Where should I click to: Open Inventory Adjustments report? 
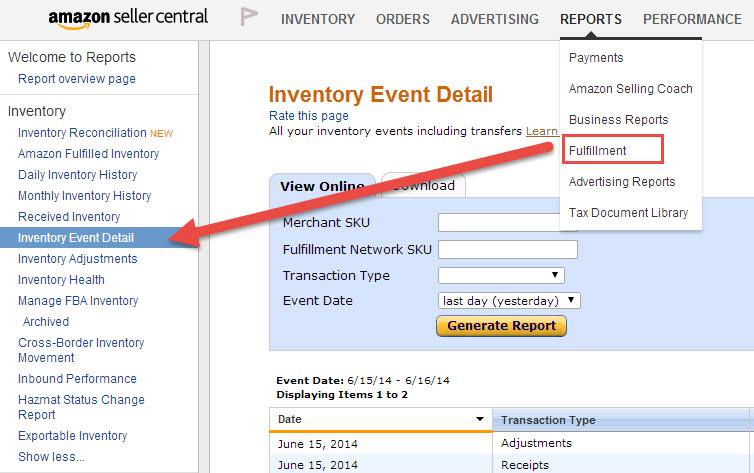coord(77,259)
